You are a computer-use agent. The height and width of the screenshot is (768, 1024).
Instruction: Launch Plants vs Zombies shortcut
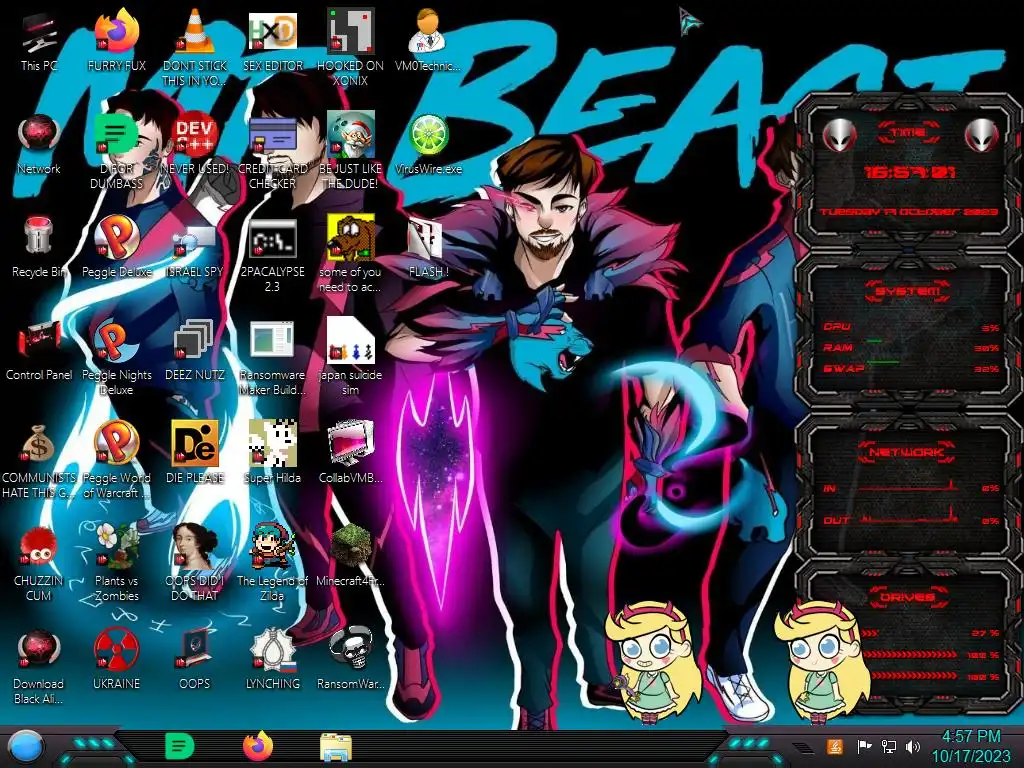(116, 562)
